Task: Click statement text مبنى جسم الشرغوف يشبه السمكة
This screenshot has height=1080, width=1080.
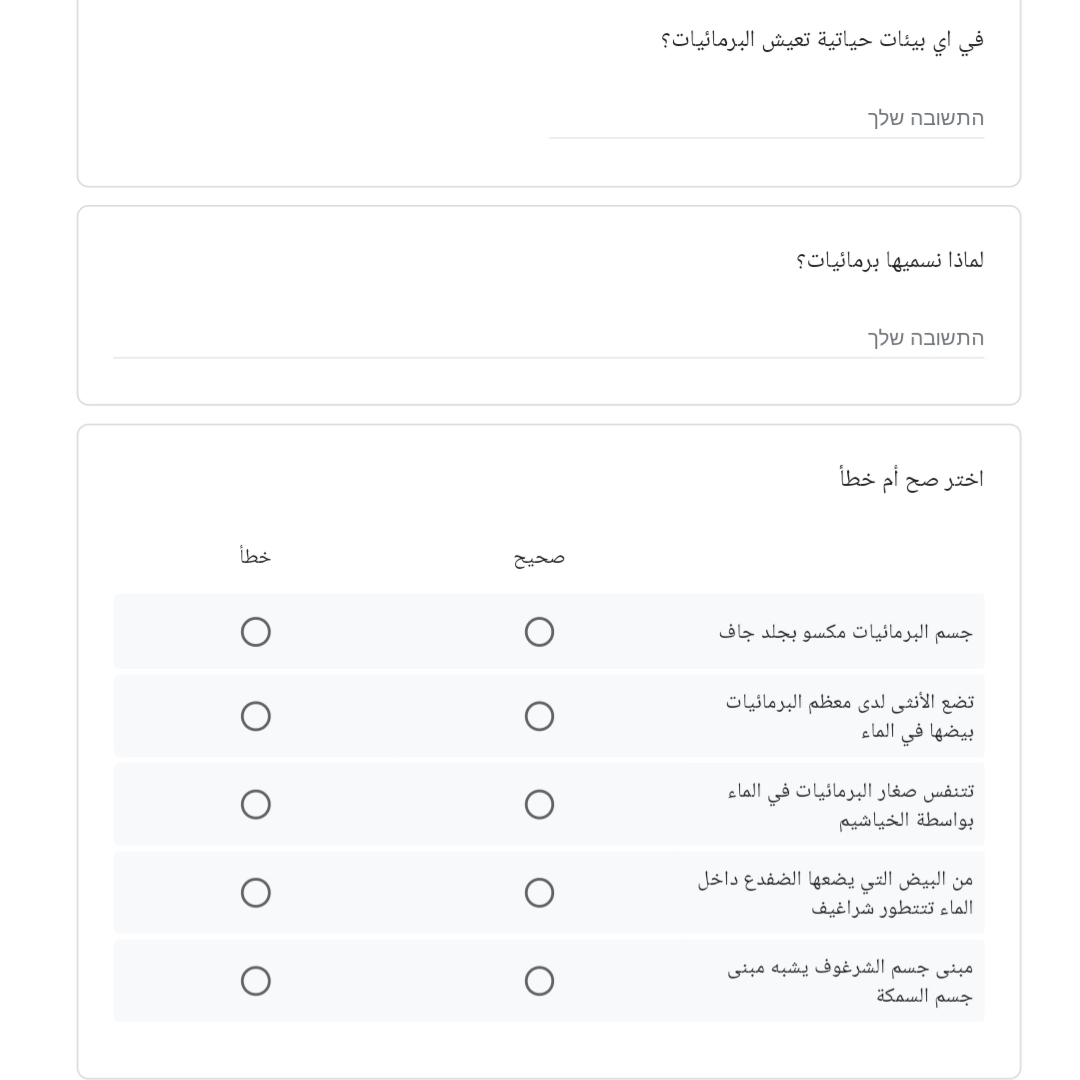Action: 850,982
